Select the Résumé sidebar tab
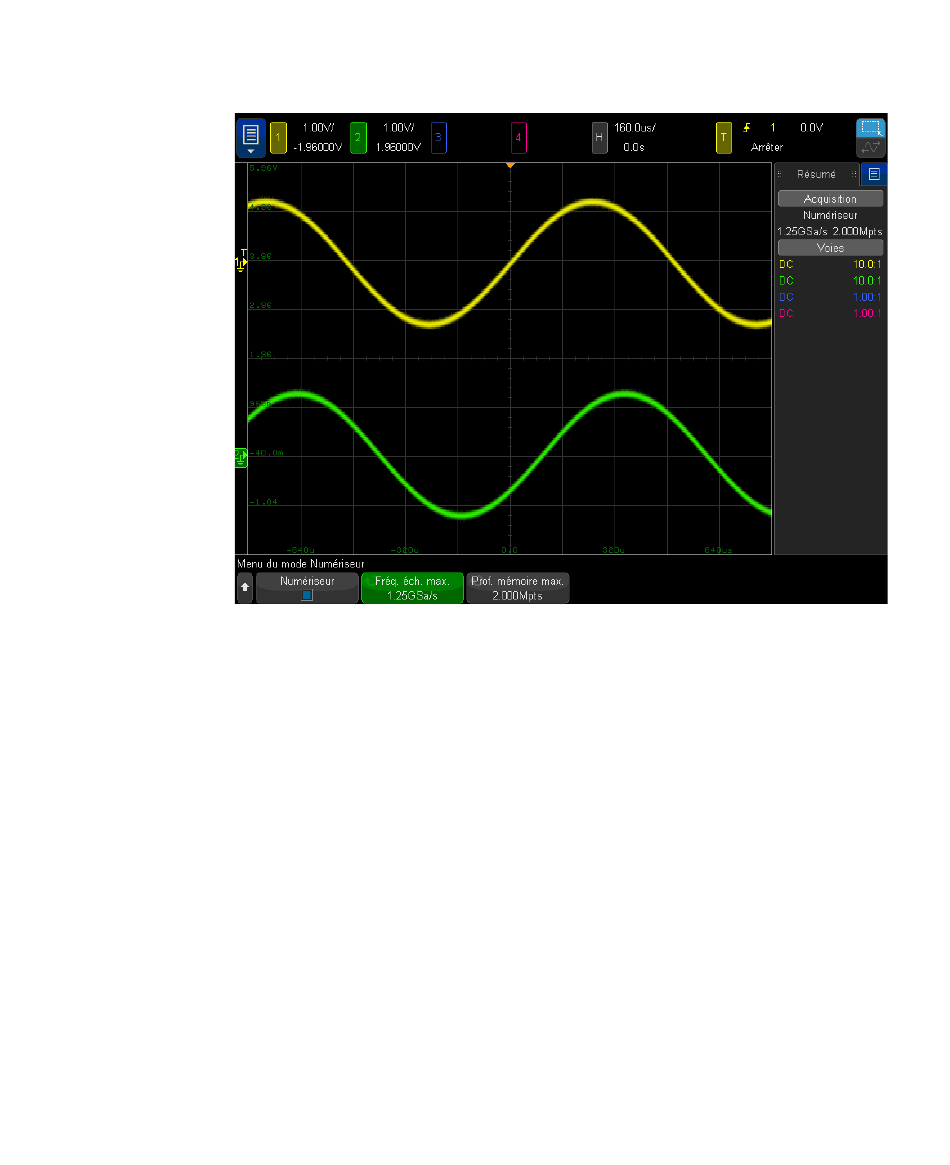 click(816, 174)
